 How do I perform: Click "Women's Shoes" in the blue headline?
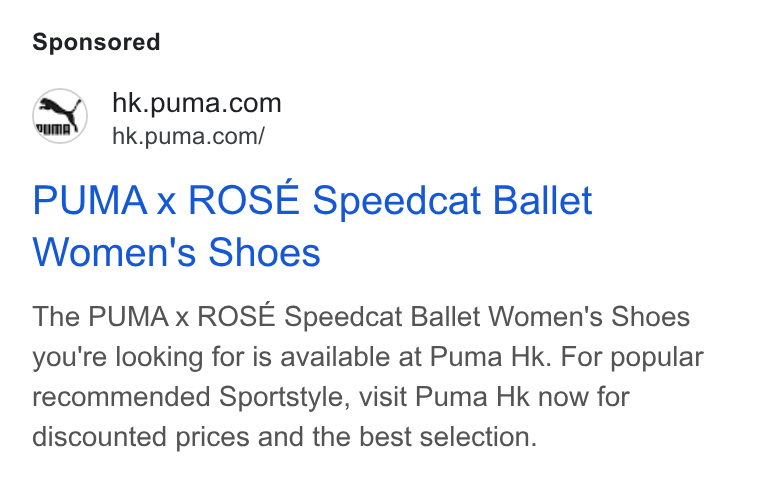click(176, 253)
